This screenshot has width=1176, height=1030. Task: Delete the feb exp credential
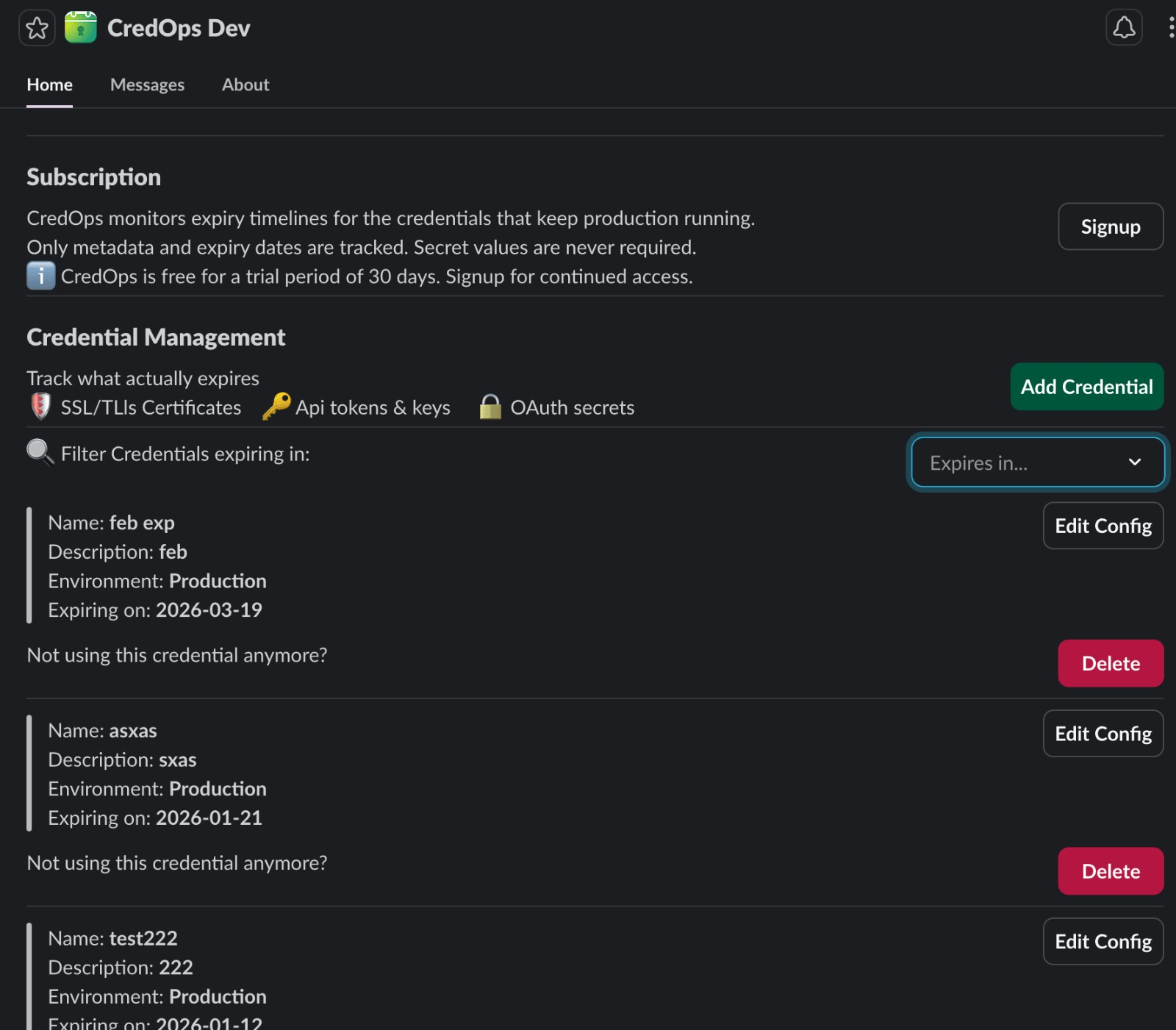[1110, 663]
